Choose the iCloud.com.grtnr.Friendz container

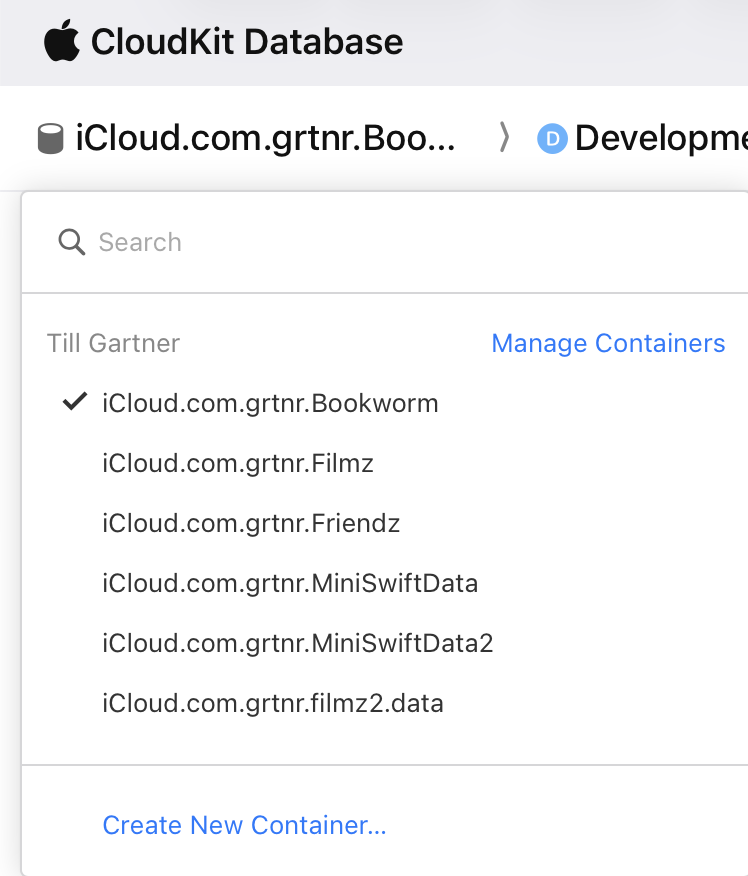coord(251,523)
